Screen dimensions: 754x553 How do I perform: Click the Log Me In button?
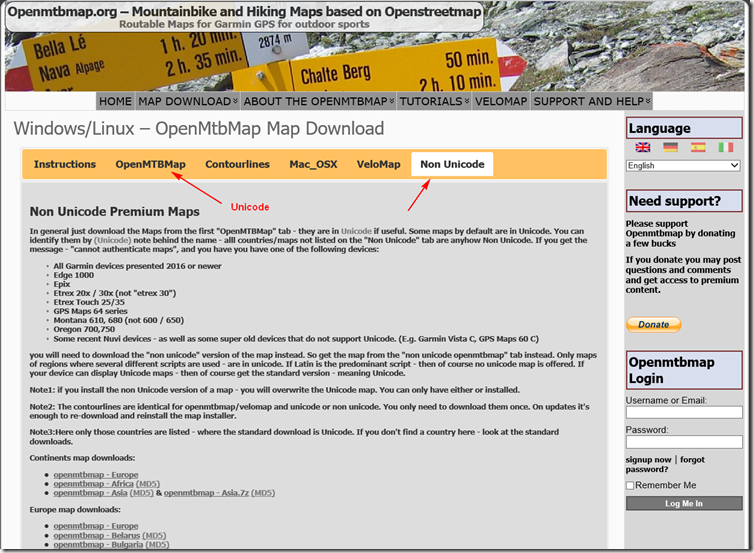click(x=684, y=503)
